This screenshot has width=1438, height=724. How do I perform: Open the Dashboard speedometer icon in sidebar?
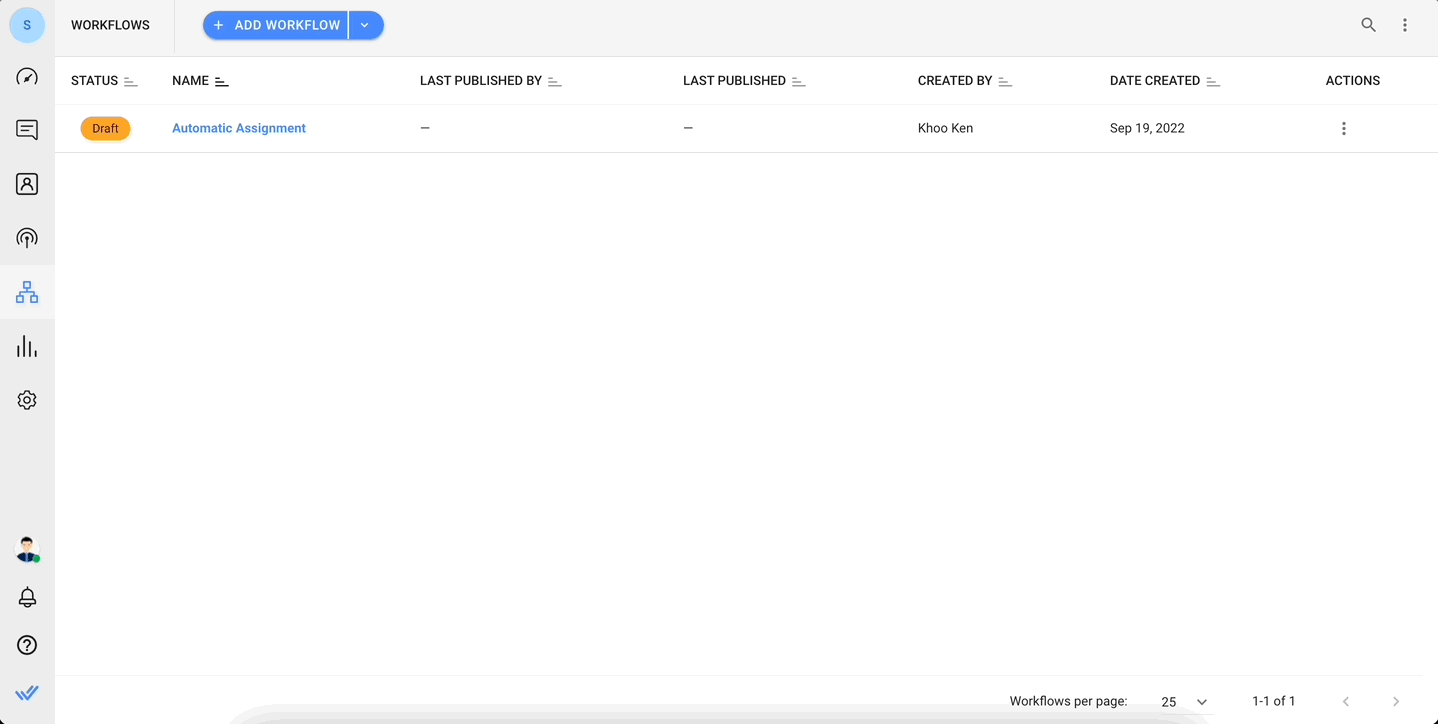click(27, 77)
